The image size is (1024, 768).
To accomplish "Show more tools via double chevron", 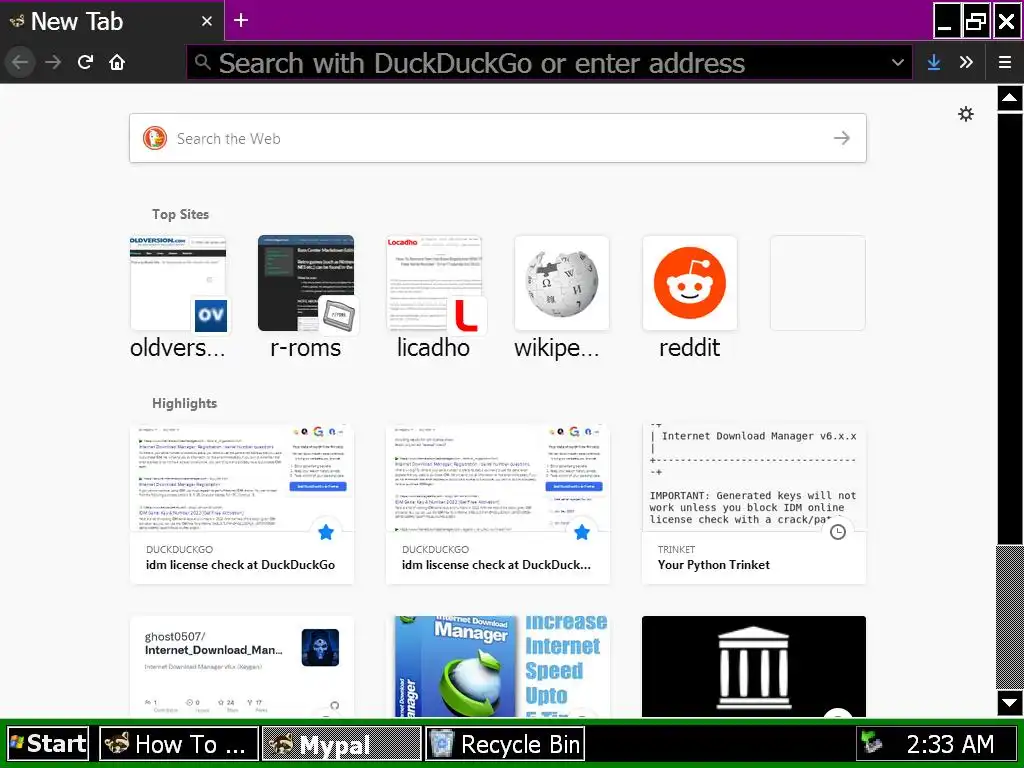I will click(x=966, y=63).
